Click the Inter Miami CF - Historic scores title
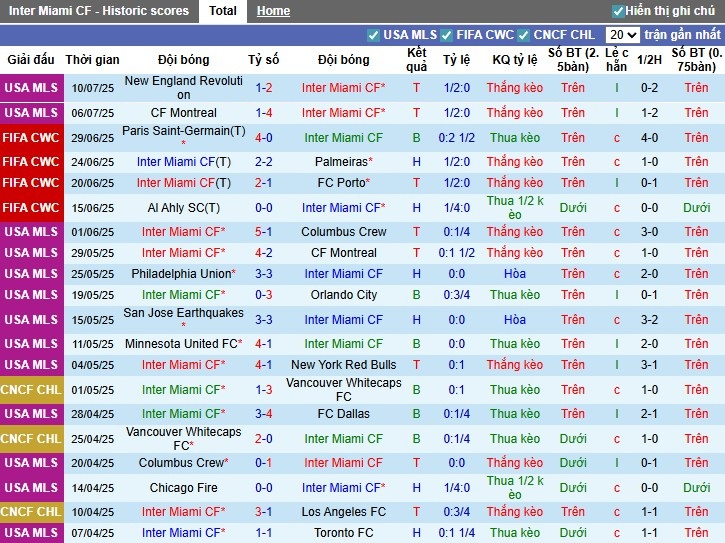The height and width of the screenshot is (543, 725). [x=99, y=11]
